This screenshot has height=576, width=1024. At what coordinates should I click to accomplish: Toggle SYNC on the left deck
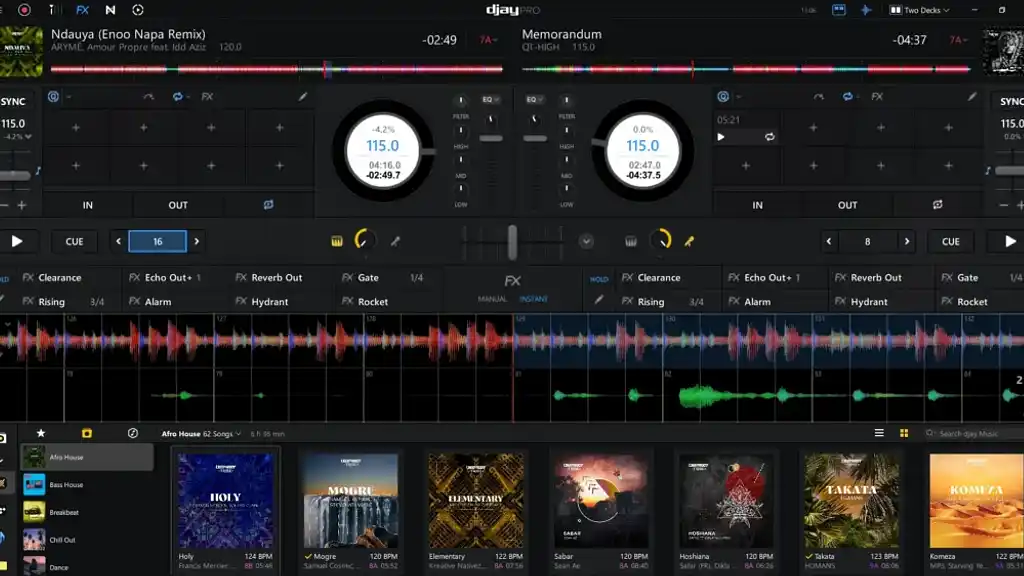[x=13, y=101]
